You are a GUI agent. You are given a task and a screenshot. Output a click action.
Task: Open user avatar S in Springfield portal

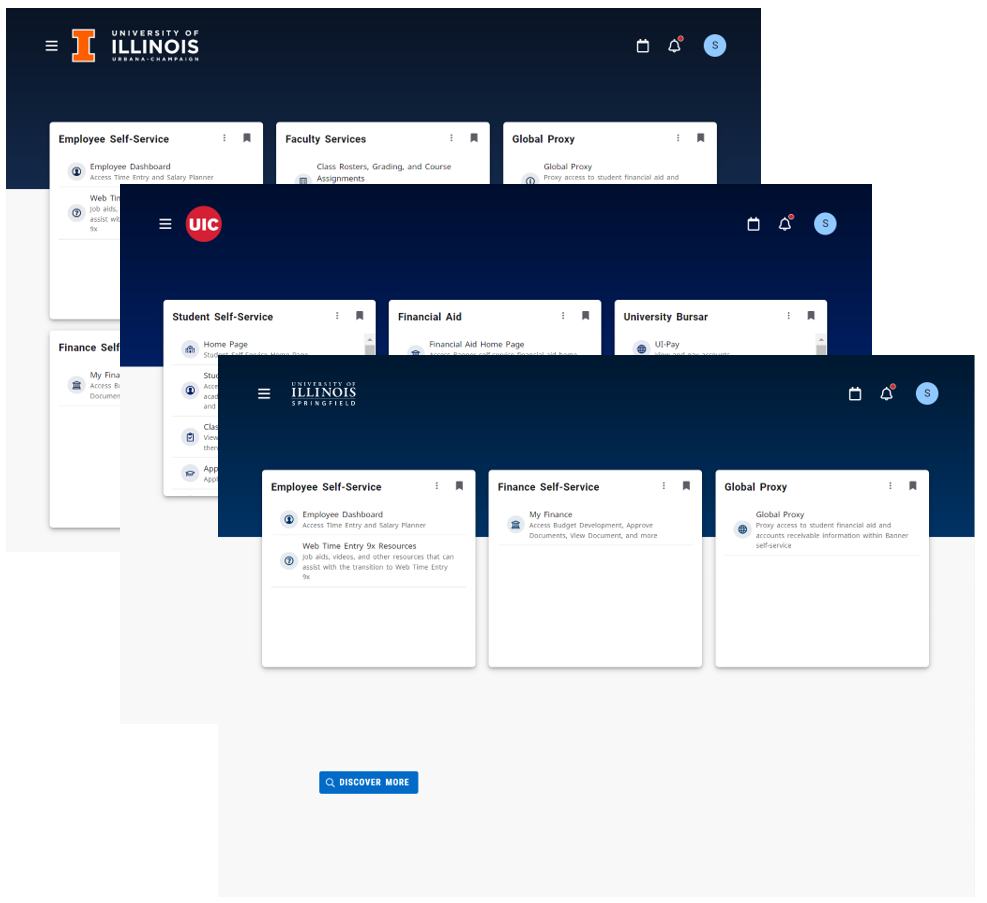coord(927,393)
